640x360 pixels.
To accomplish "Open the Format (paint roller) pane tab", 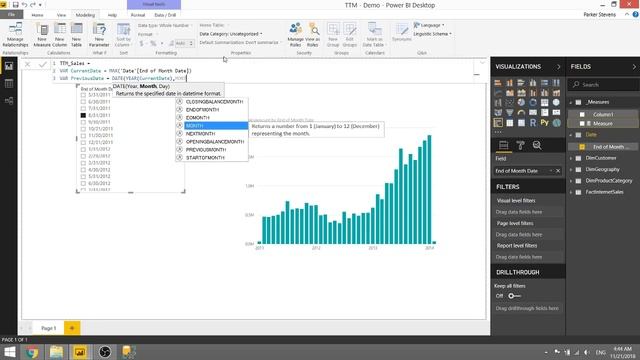I will 520,145.
